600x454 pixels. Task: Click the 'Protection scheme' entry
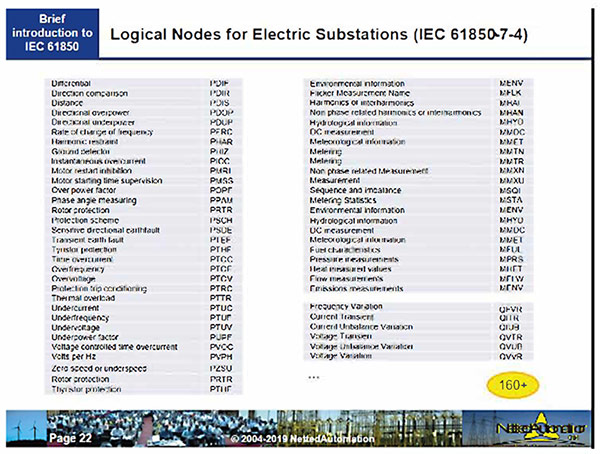point(85,220)
